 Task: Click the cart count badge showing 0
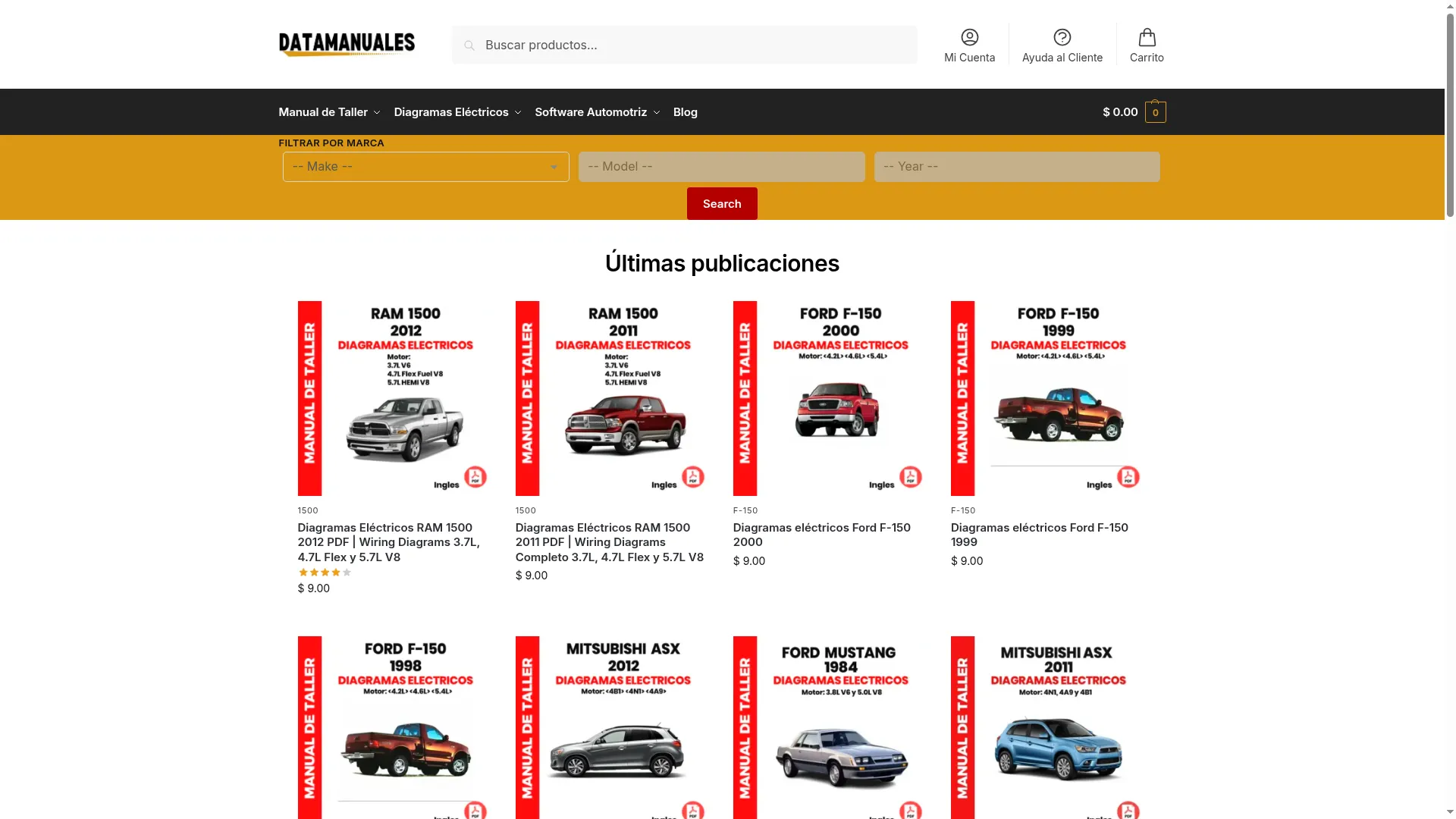(1155, 112)
